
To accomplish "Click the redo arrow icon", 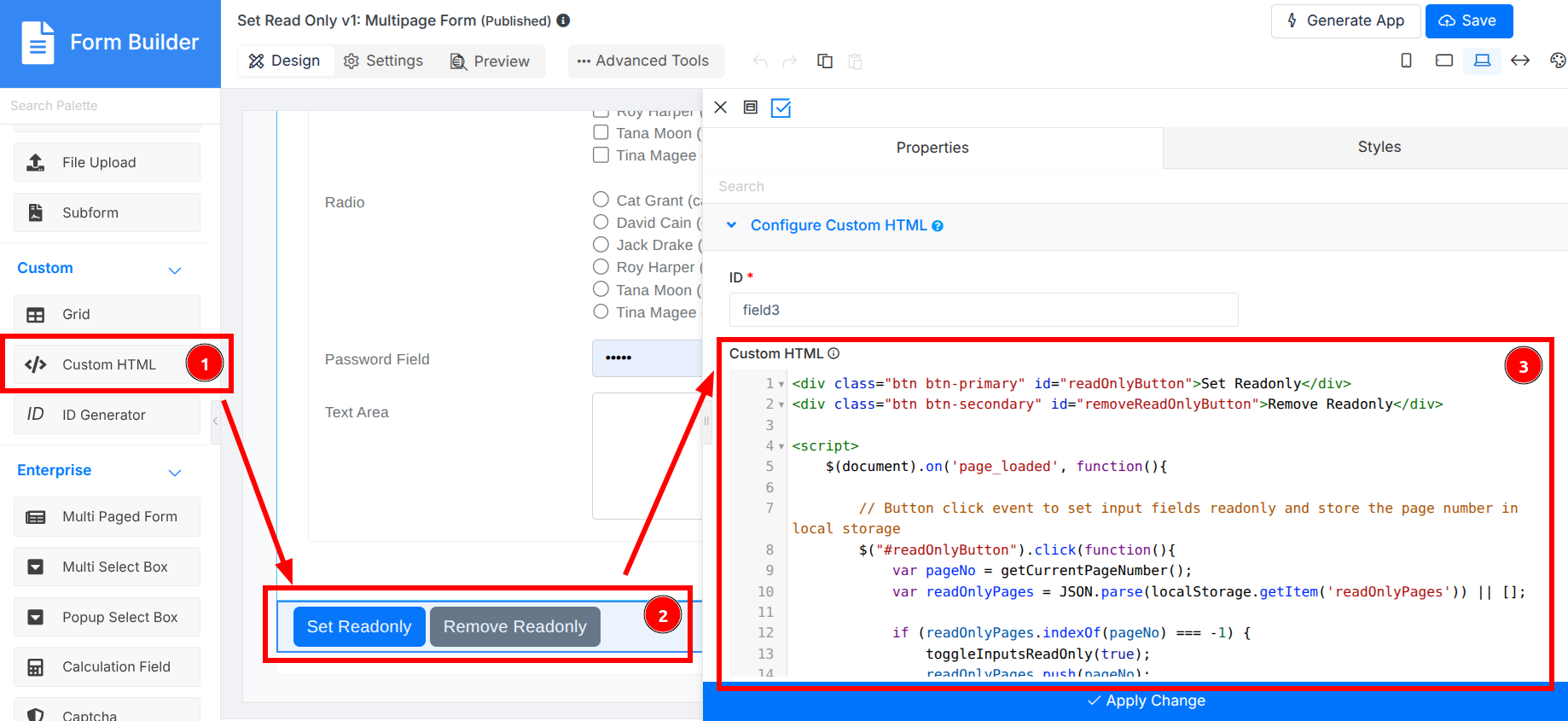I will tap(790, 61).
